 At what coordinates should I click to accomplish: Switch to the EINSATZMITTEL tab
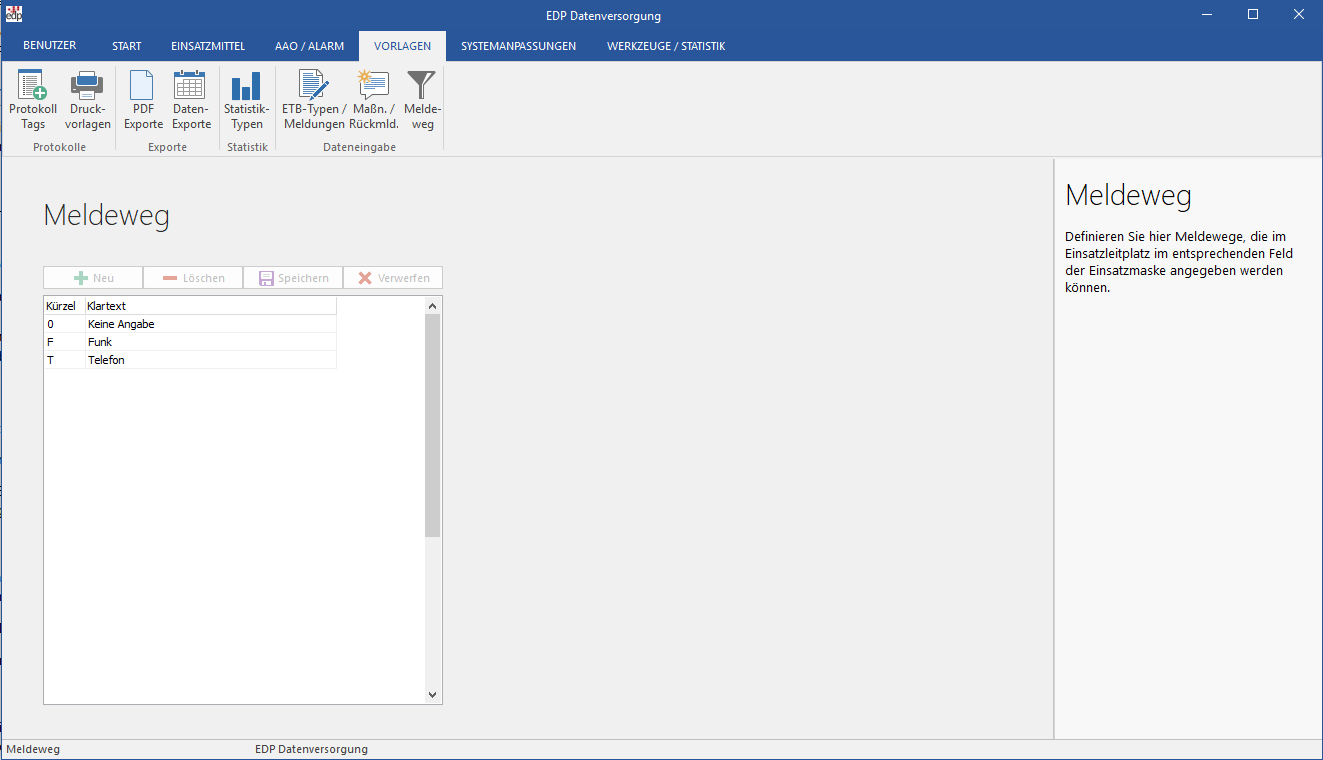(x=208, y=46)
